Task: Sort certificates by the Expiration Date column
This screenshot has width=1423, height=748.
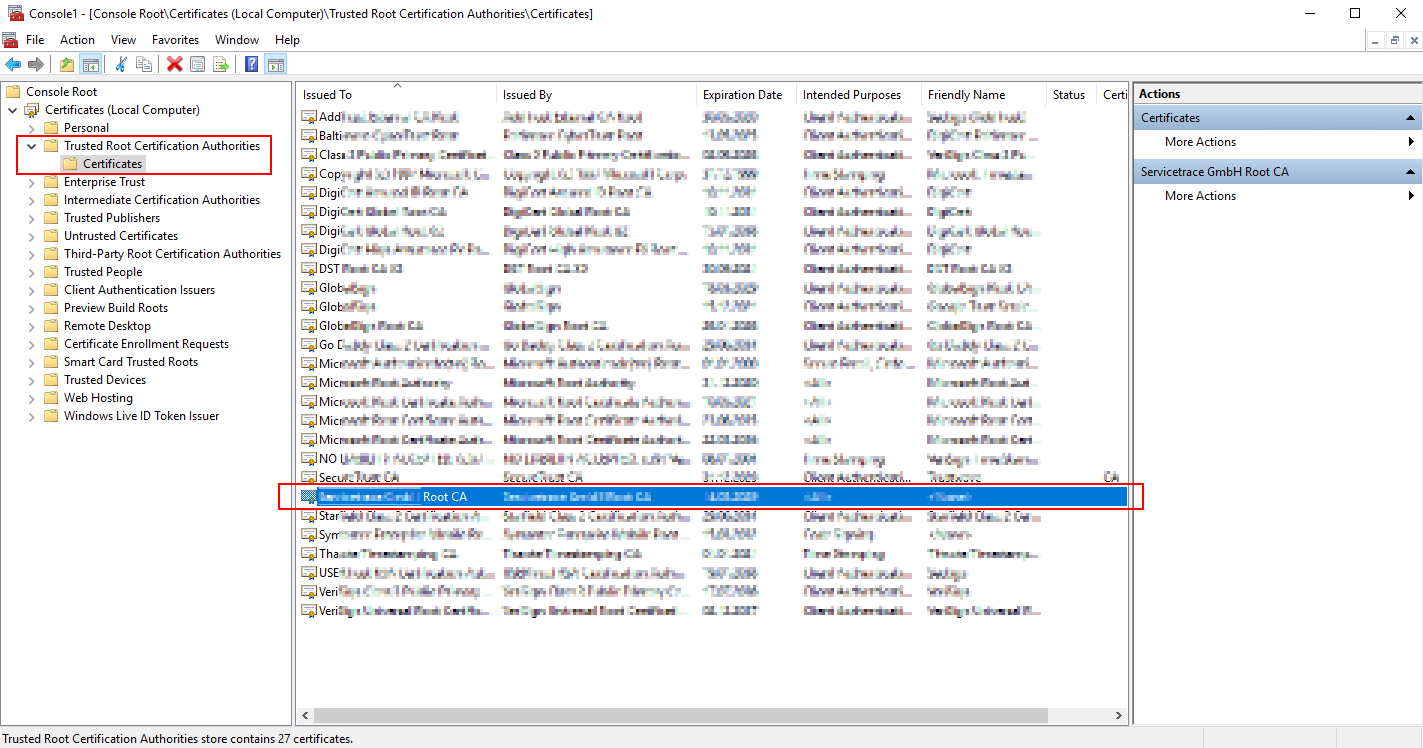Action: click(744, 93)
